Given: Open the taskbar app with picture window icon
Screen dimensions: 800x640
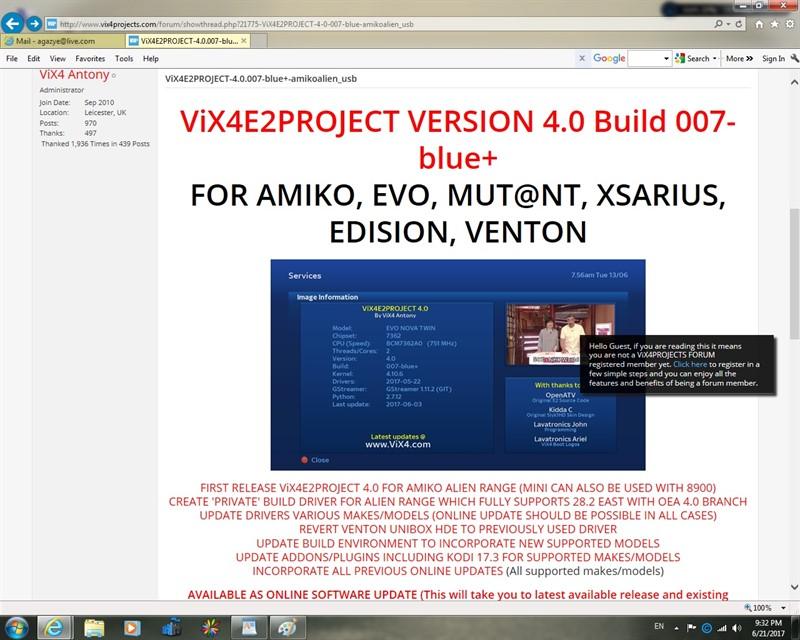Looking at the screenshot, I should click(x=248, y=627).
